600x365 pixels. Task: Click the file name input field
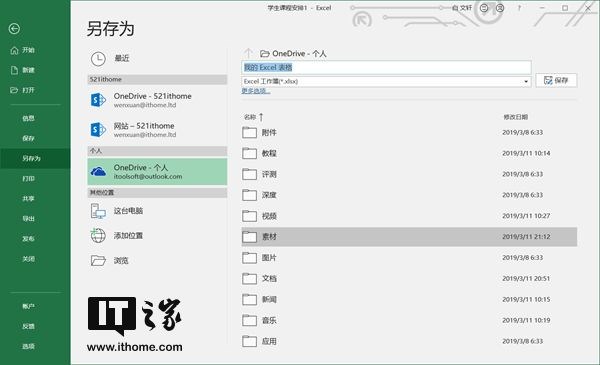click(386, 68)
